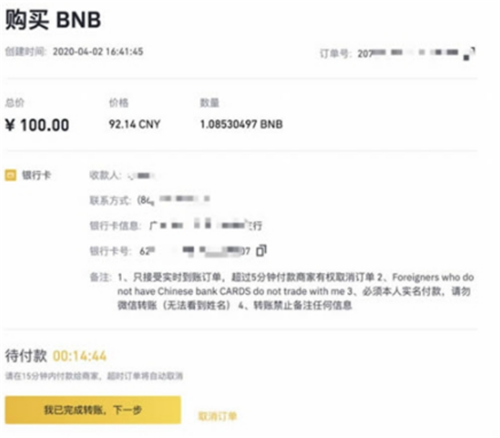The image size is (500, 438).
Task: Click the 15-minute payment notice text
Action: [94, 376]
